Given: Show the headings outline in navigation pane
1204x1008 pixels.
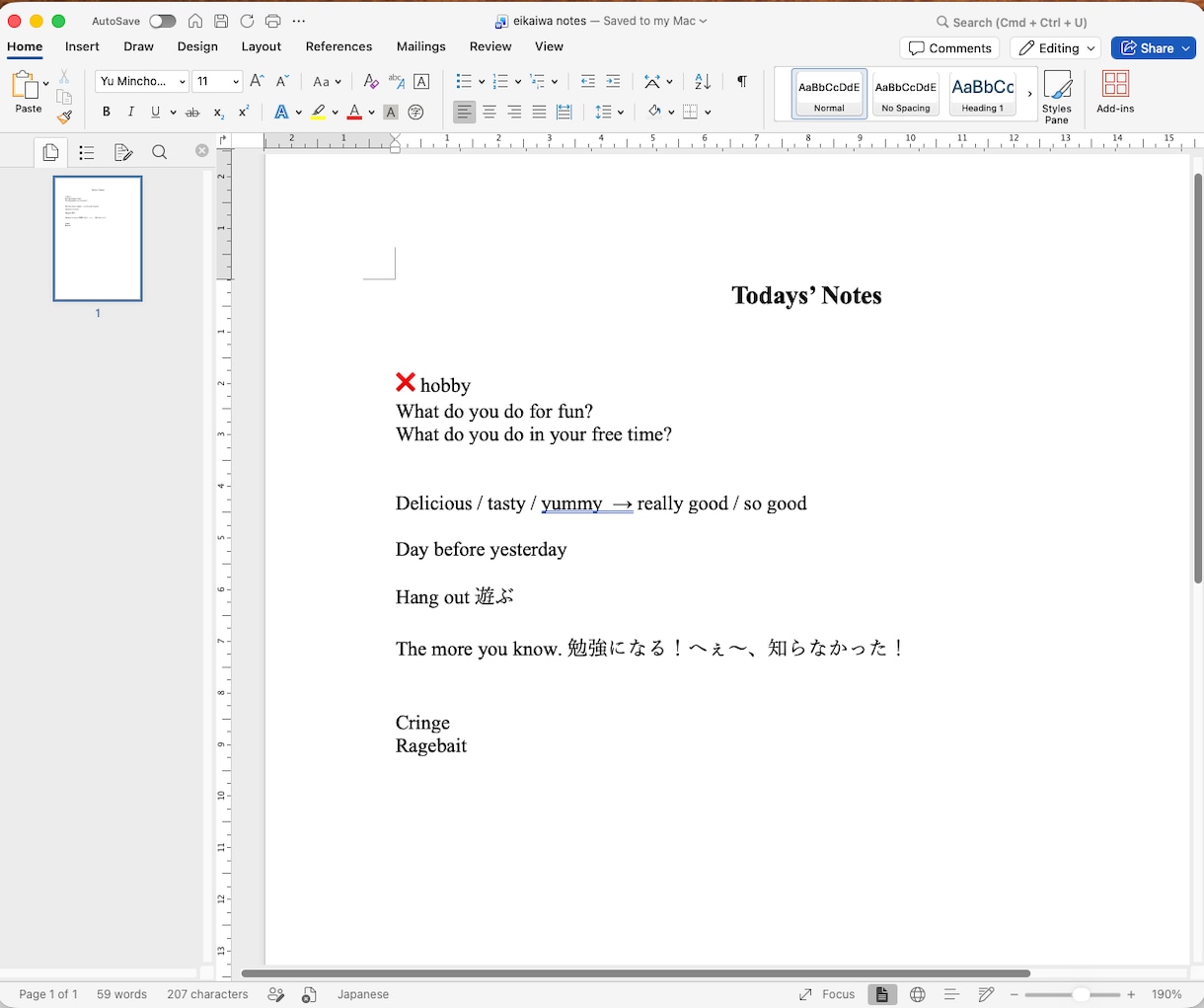Looking at the screenshot, I should 87,152.
